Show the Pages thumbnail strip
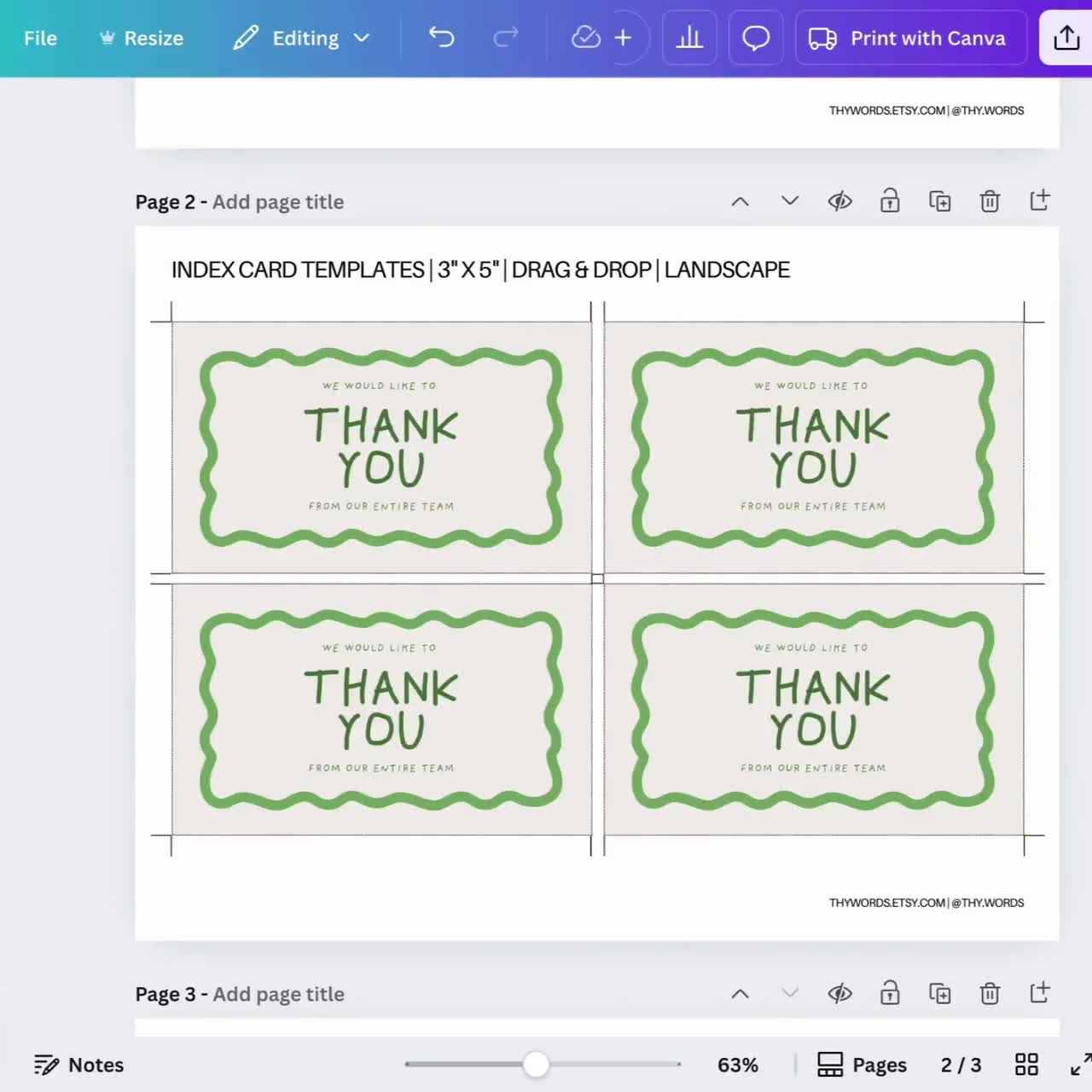This screenshot has height=1092, width=1092. click(x=862, y=1065)
